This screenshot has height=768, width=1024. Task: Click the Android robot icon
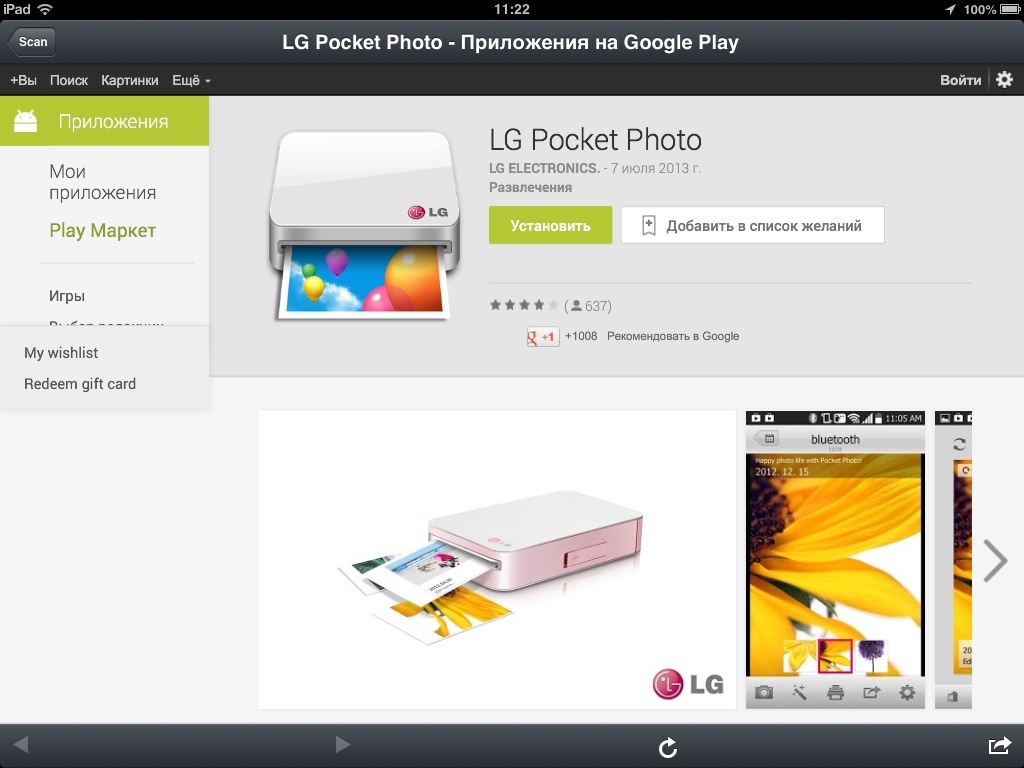pos(25,122)
